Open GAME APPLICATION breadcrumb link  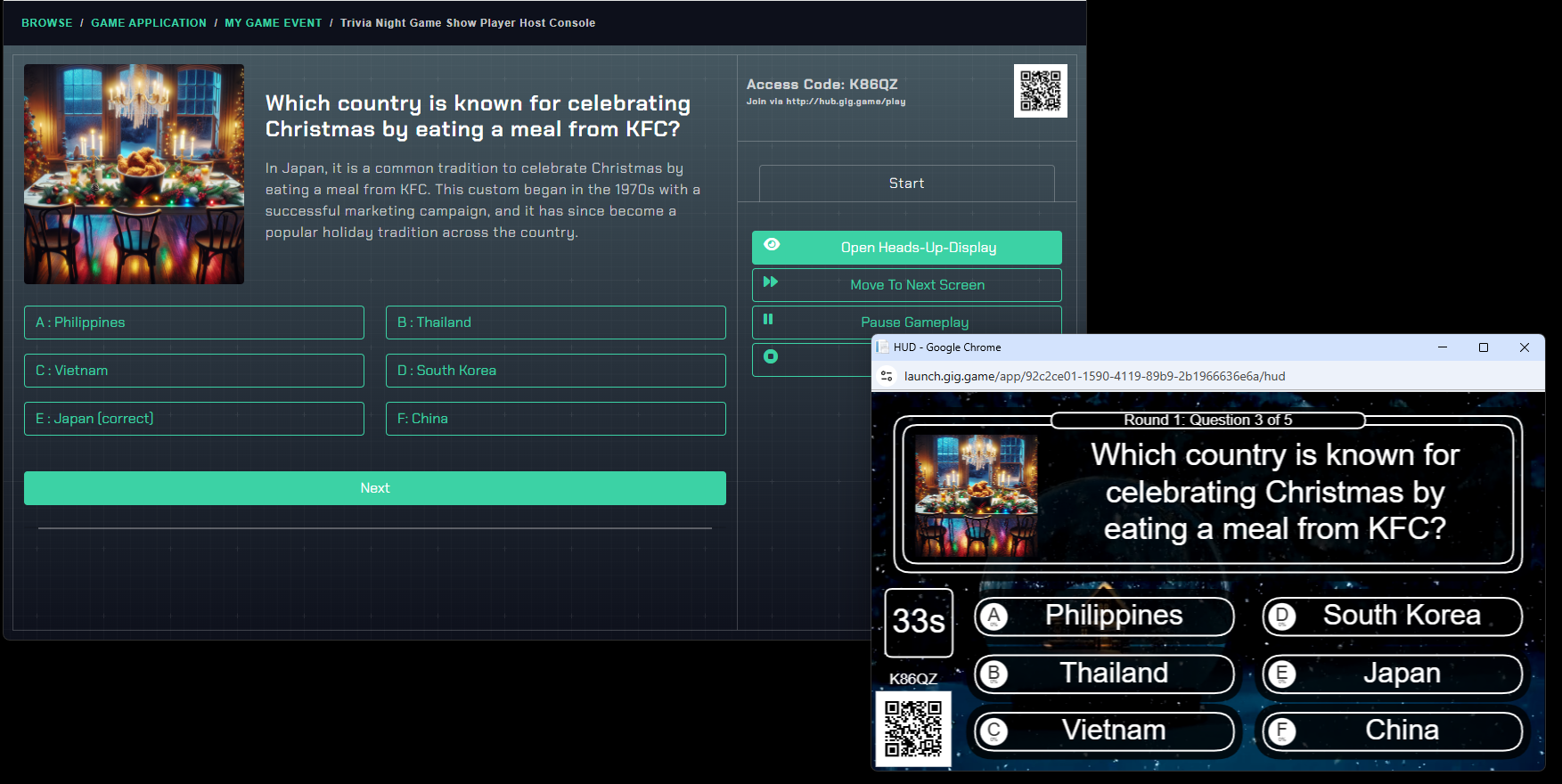149,23
